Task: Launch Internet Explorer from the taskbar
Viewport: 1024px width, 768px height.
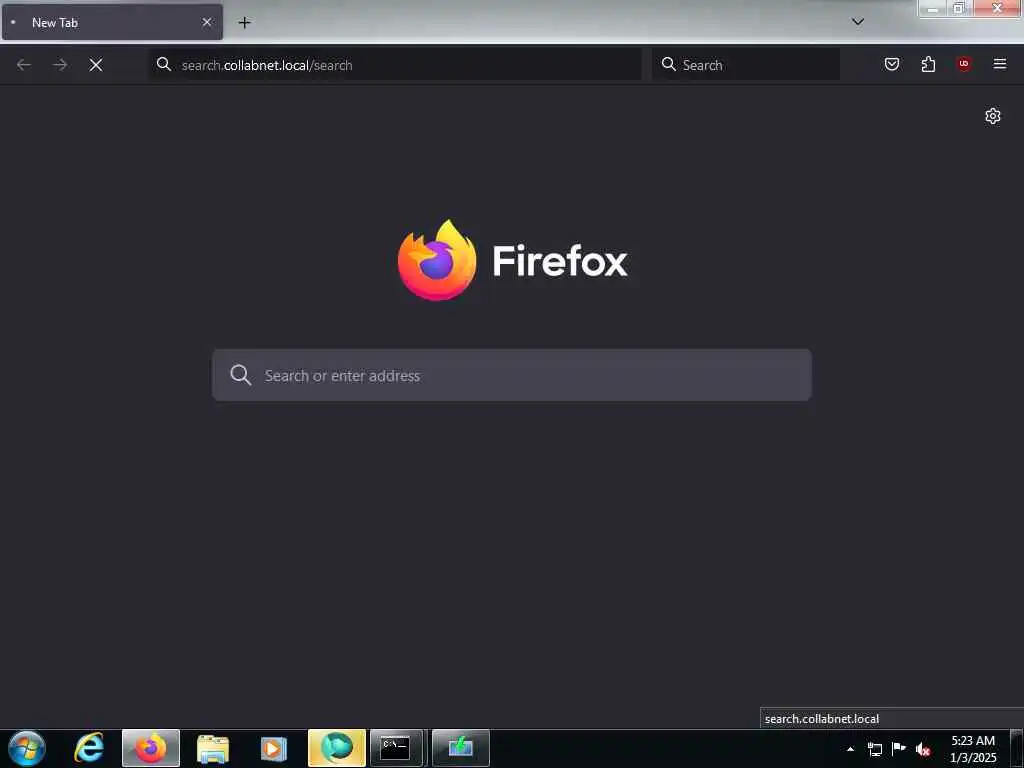Action: click(89, 748)
